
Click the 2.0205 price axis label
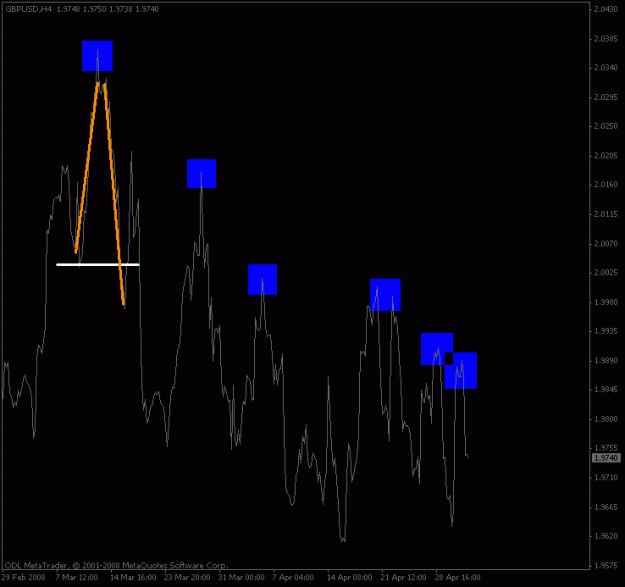[605, 156]
